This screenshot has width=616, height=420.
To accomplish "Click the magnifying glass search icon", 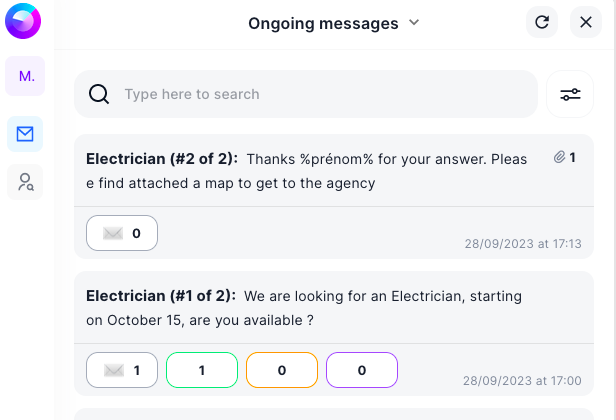I will [99, 94].
